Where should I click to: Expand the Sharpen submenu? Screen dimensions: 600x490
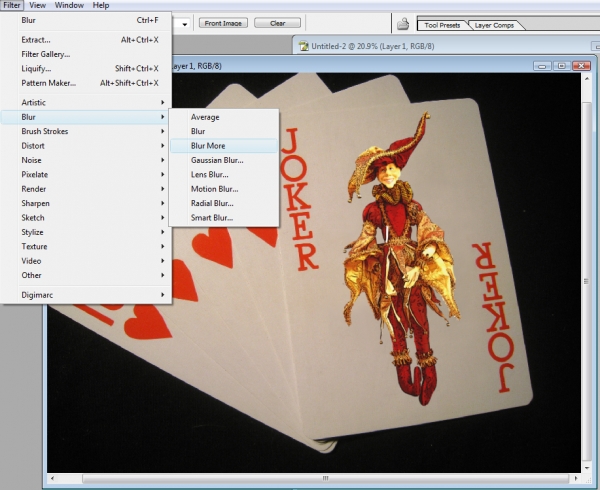[86, 203]
